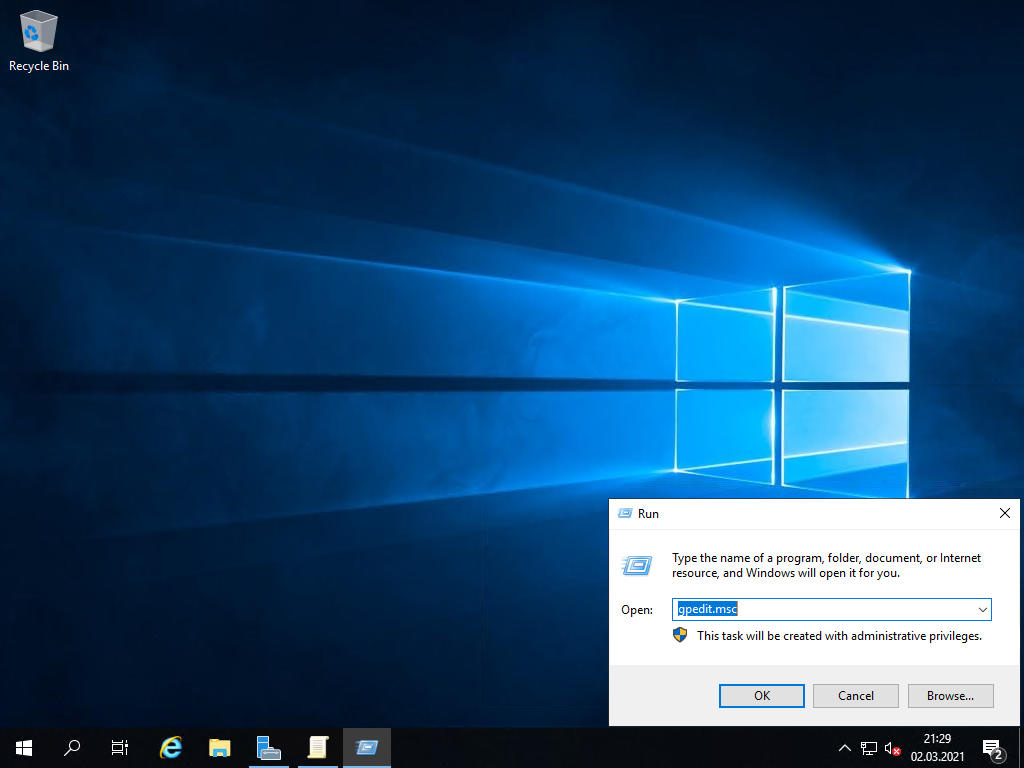The height and width of the screenshot is (768, 1024).
Task: Close the Run dialog window
Action: tap(1004, 513)
